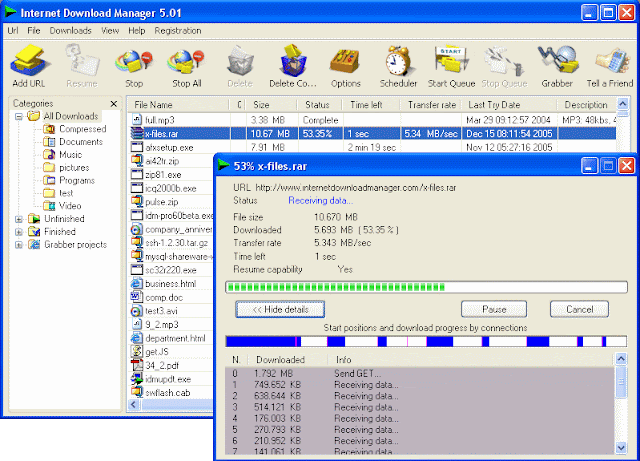
Task: Select the x-files.rar file row
Action: click(372, 134)
